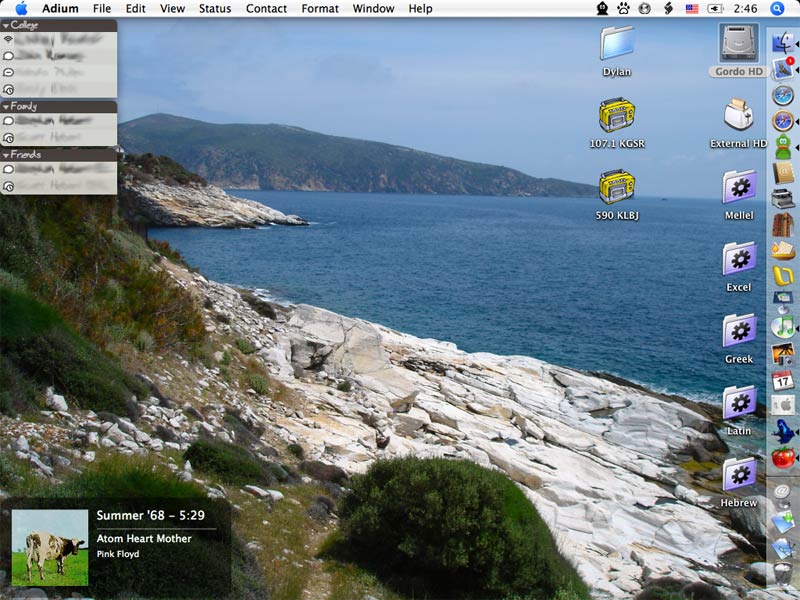Click the US flag input menu
Screen dimensions: 800x600
click(691, 8)
